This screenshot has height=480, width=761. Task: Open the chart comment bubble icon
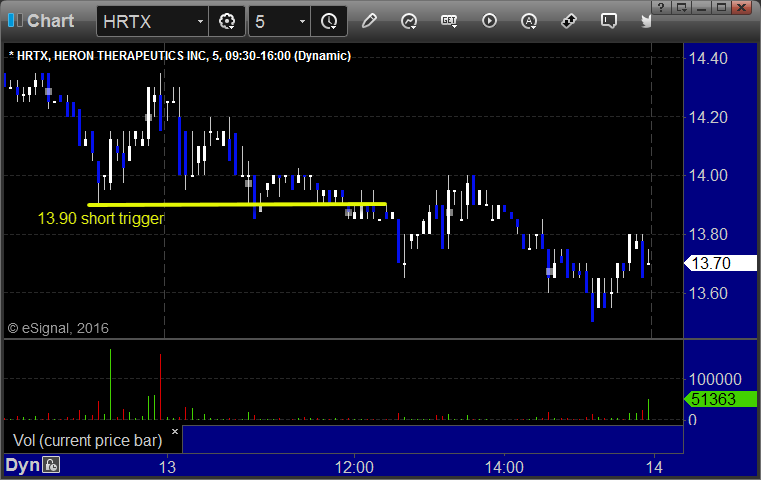tap(609, 21)
